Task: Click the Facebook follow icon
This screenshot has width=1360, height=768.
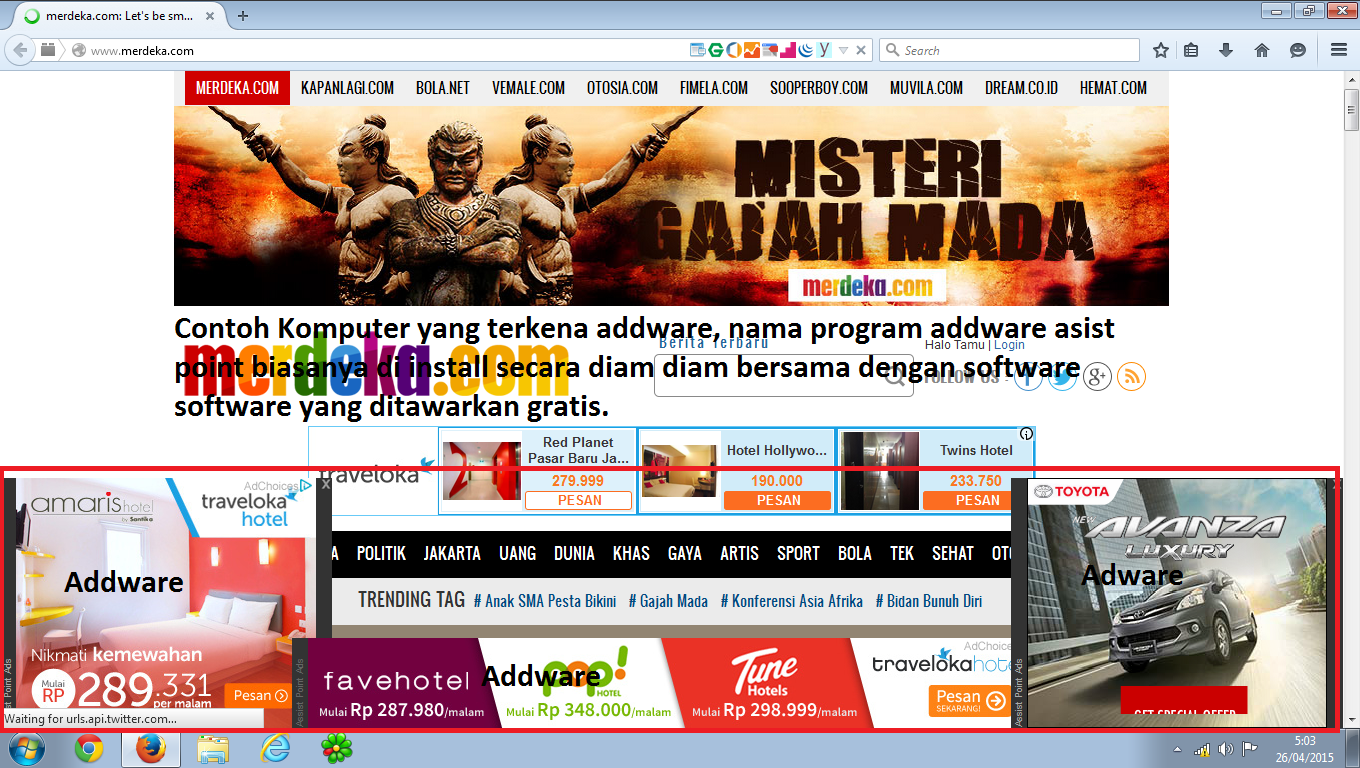Action: click(1028, 376)
